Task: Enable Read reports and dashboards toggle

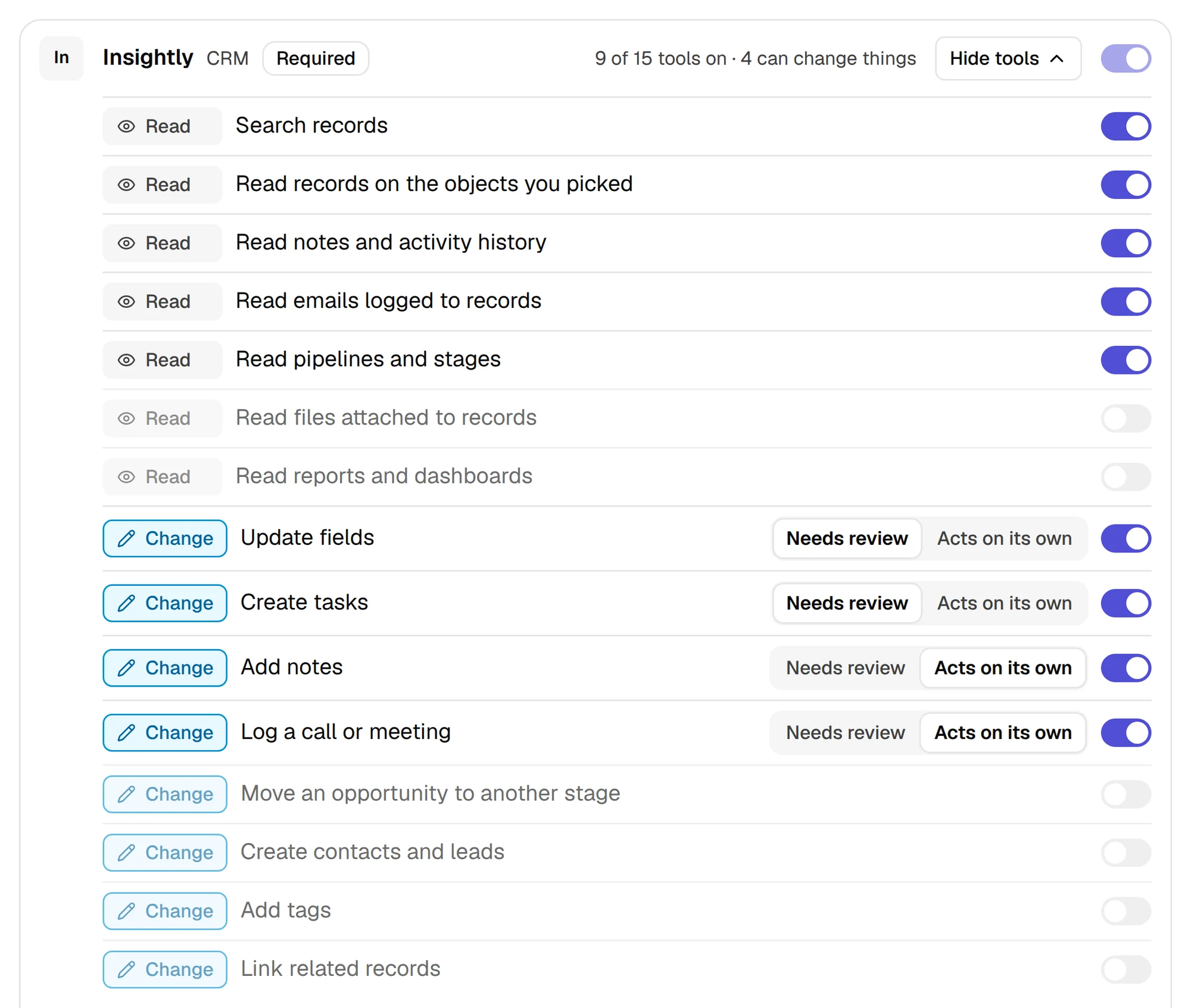Action: pyautogui.click(x=1125, y=476)
